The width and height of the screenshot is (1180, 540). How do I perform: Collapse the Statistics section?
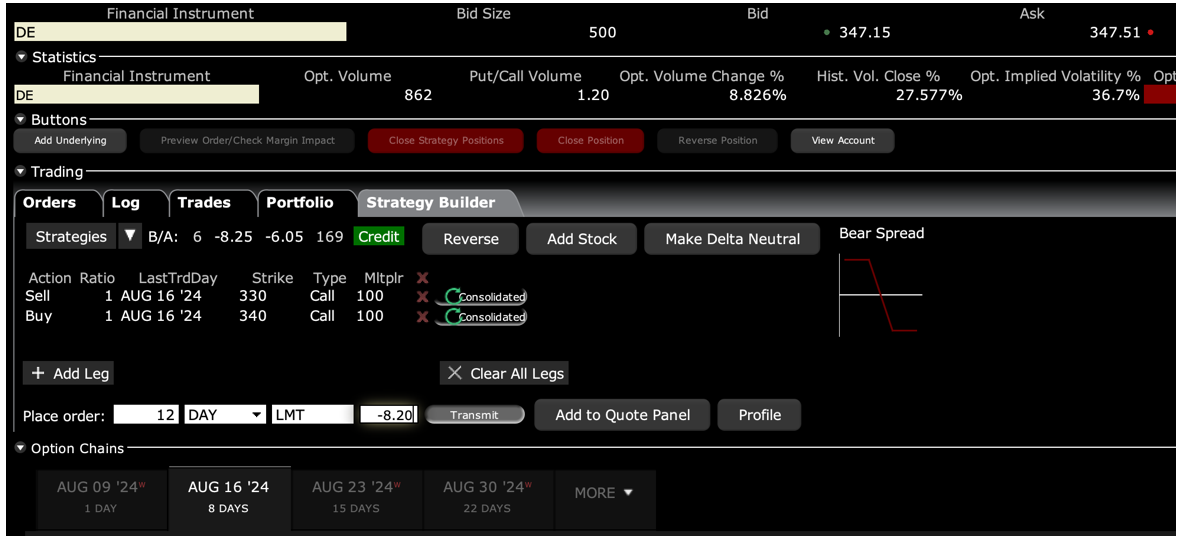click(22, 57)
